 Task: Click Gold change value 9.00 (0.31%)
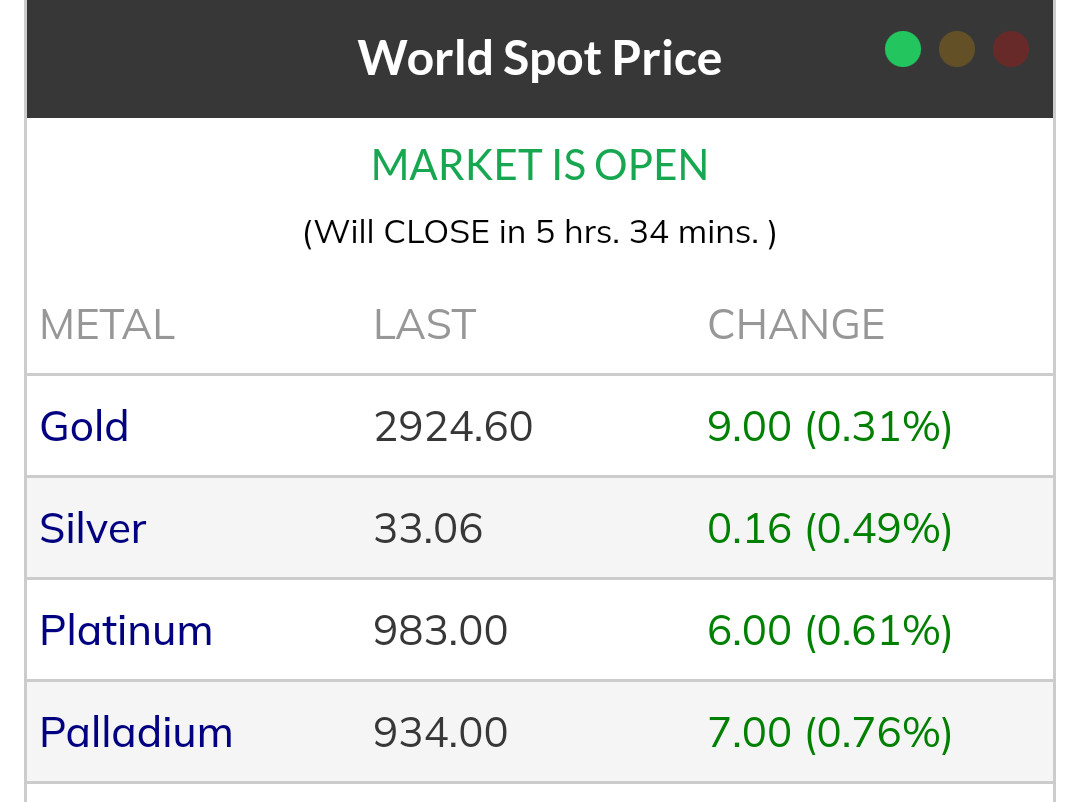click(x=830, y=427)
